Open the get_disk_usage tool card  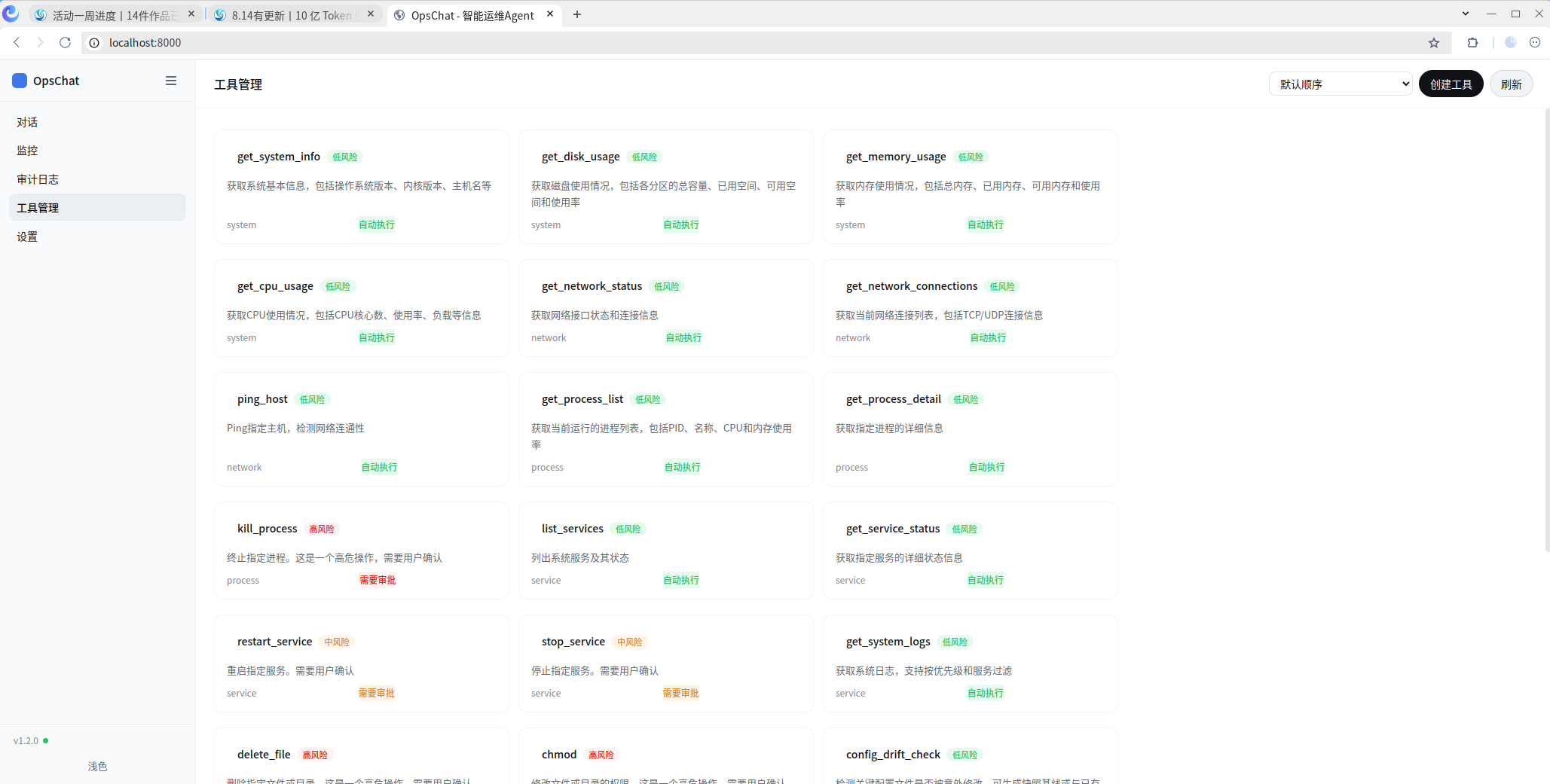coord(666,187)
